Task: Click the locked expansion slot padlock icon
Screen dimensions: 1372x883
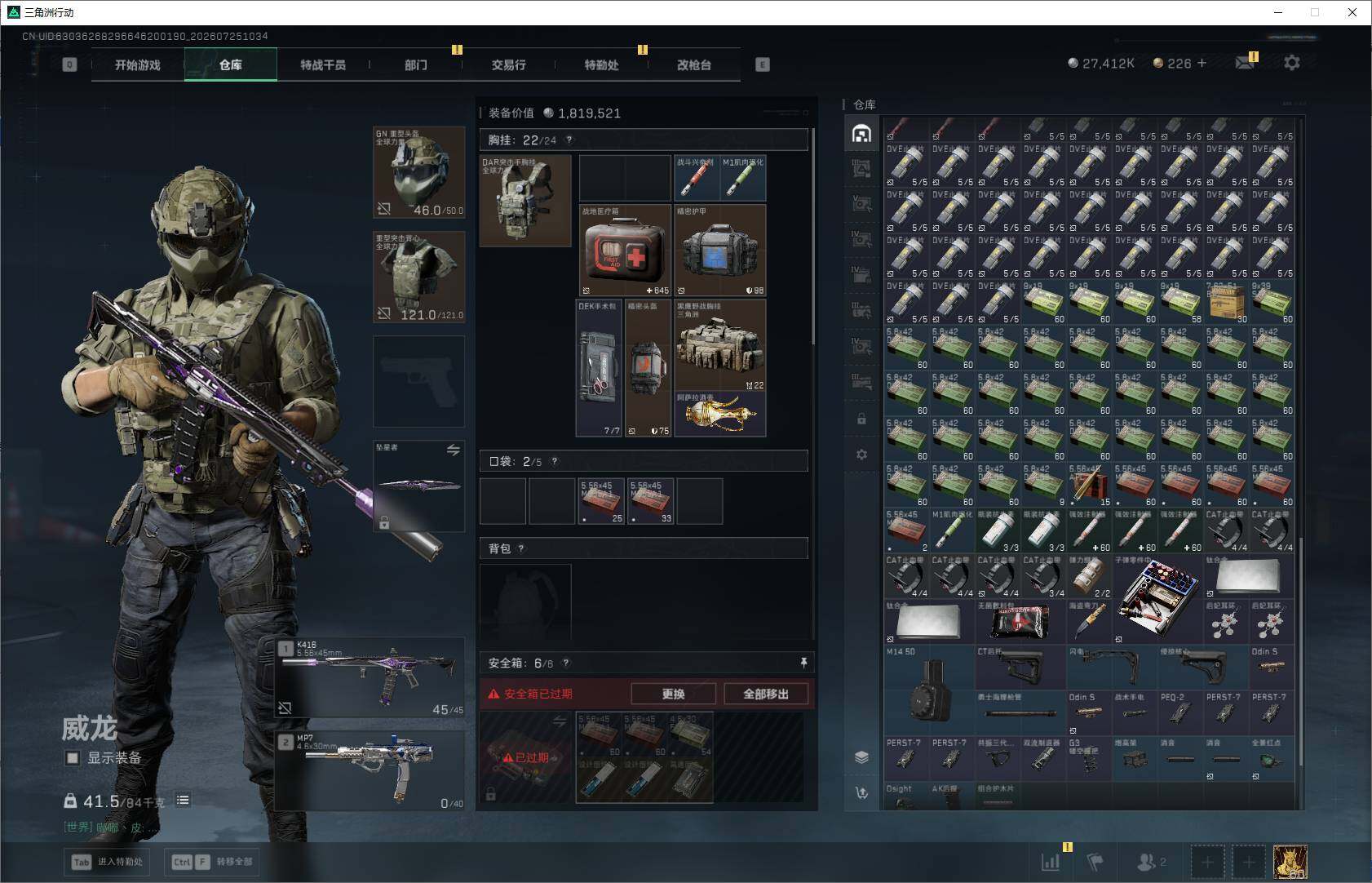Action: click(x=861, y=419)
